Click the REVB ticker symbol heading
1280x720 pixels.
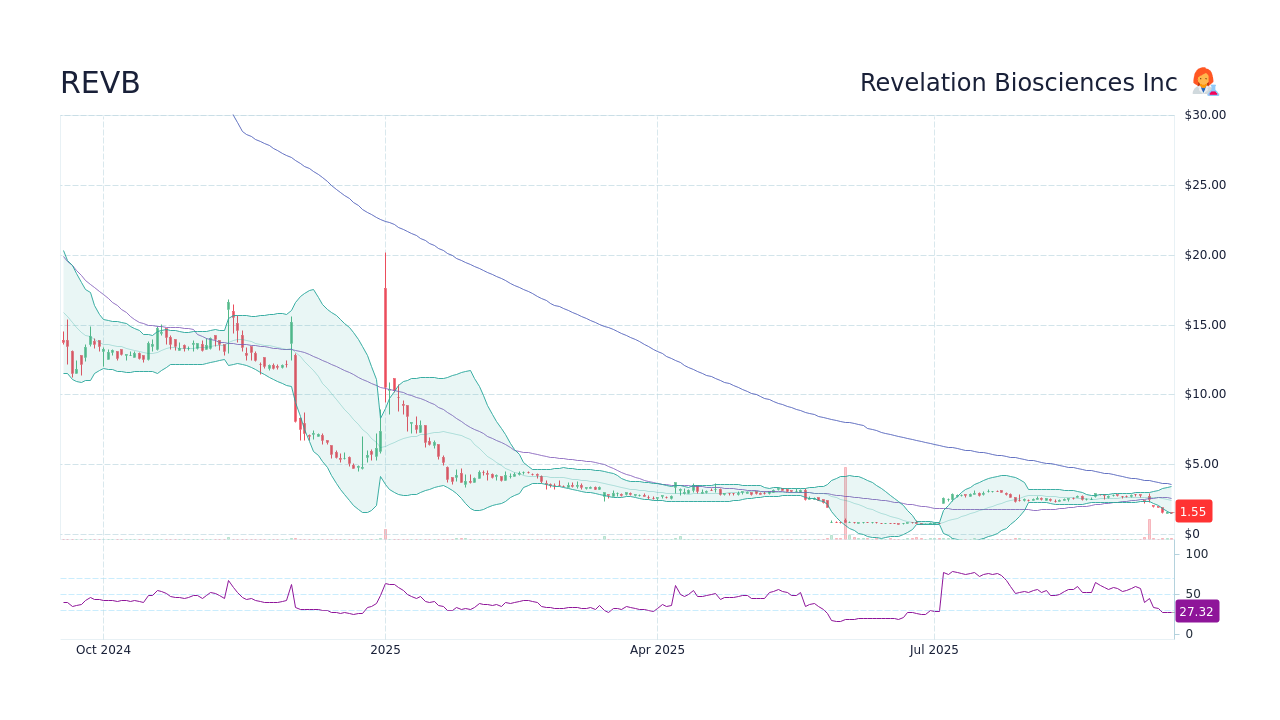[100, 82]
